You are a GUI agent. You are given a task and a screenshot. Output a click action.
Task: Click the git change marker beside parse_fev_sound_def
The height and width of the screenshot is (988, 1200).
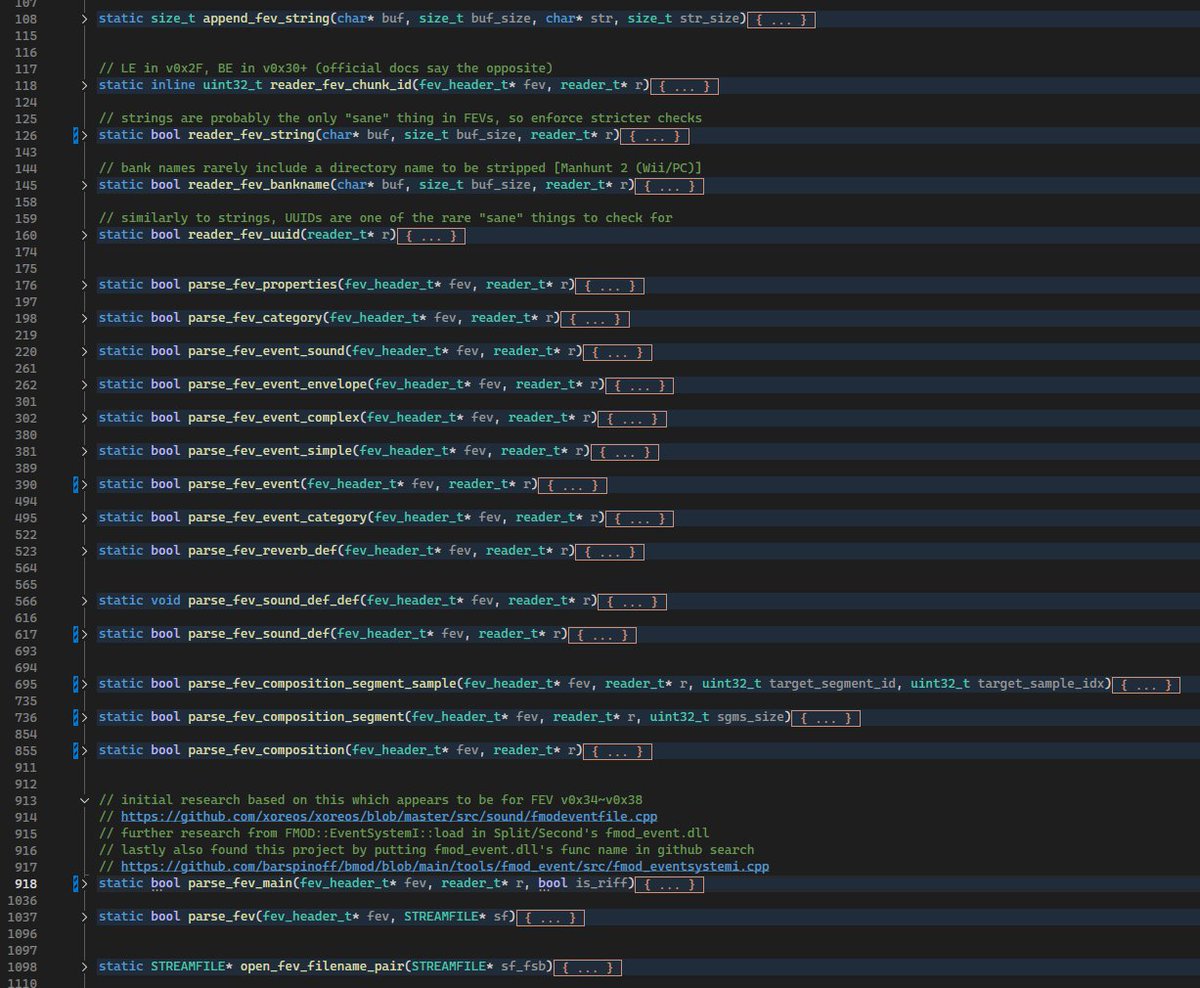[x=75, y=634]
